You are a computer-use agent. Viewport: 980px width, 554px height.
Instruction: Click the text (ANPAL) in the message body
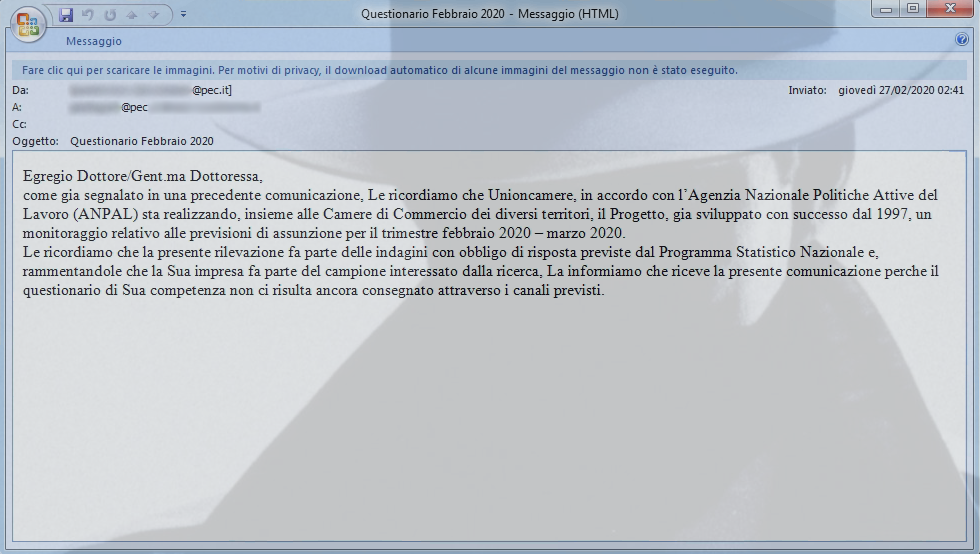(x=106, y=214)
